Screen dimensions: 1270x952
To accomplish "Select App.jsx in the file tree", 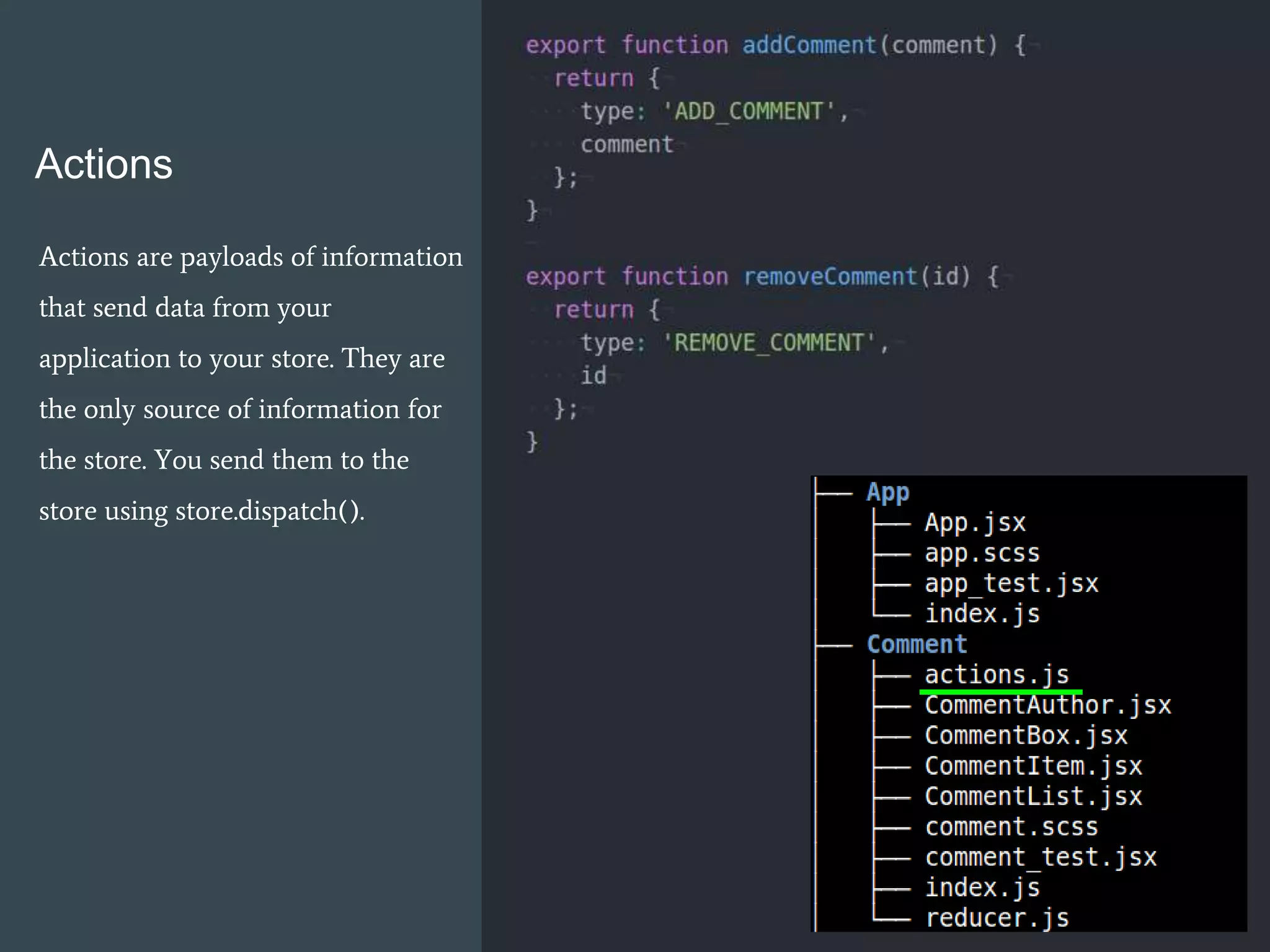I will click(x=975, y=523).
